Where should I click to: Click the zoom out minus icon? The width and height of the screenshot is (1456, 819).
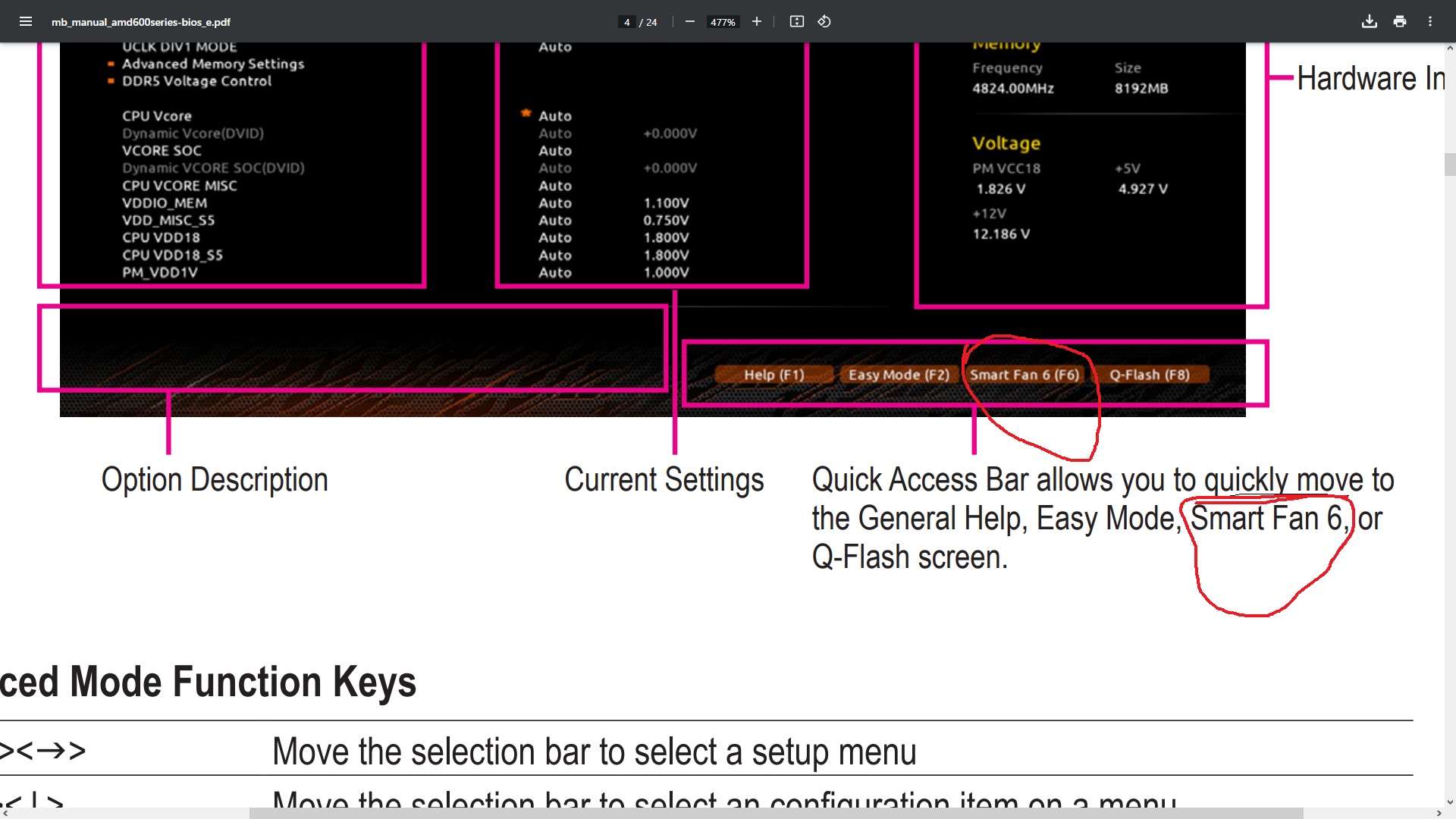coord(689,21)
